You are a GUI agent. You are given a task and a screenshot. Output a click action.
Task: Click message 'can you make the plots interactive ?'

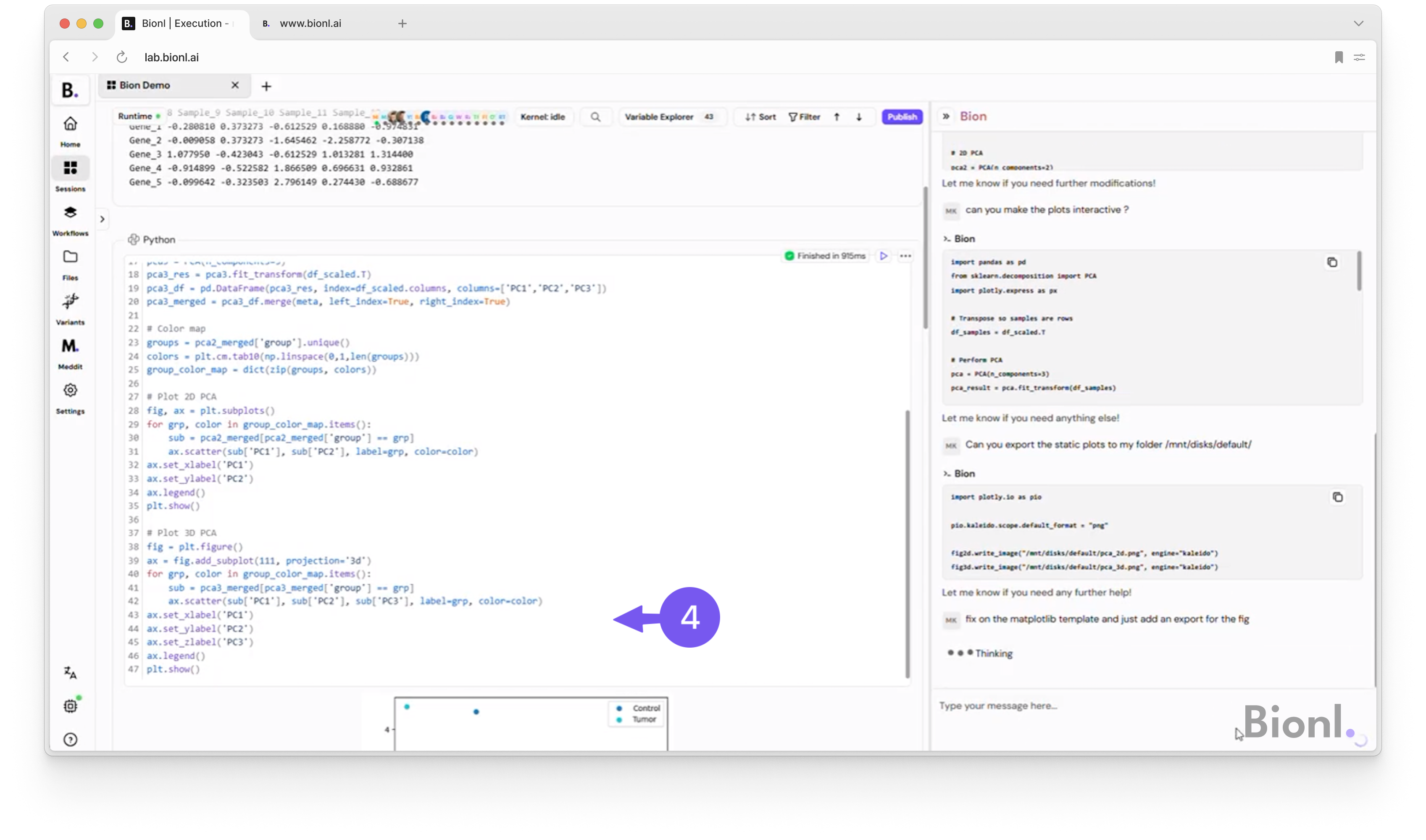pyautogui.click(x=1047, y=210)
